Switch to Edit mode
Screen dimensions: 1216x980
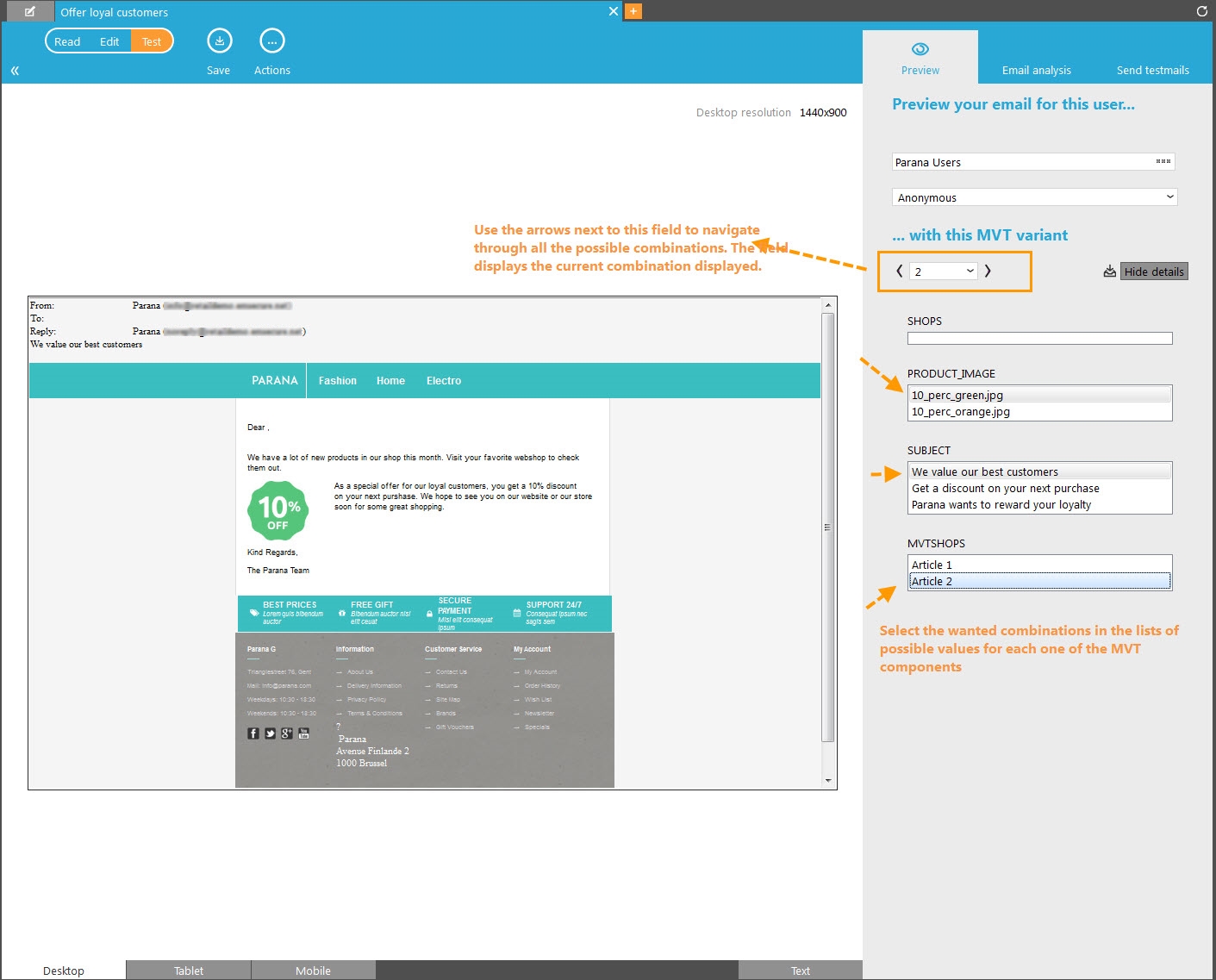109,41
